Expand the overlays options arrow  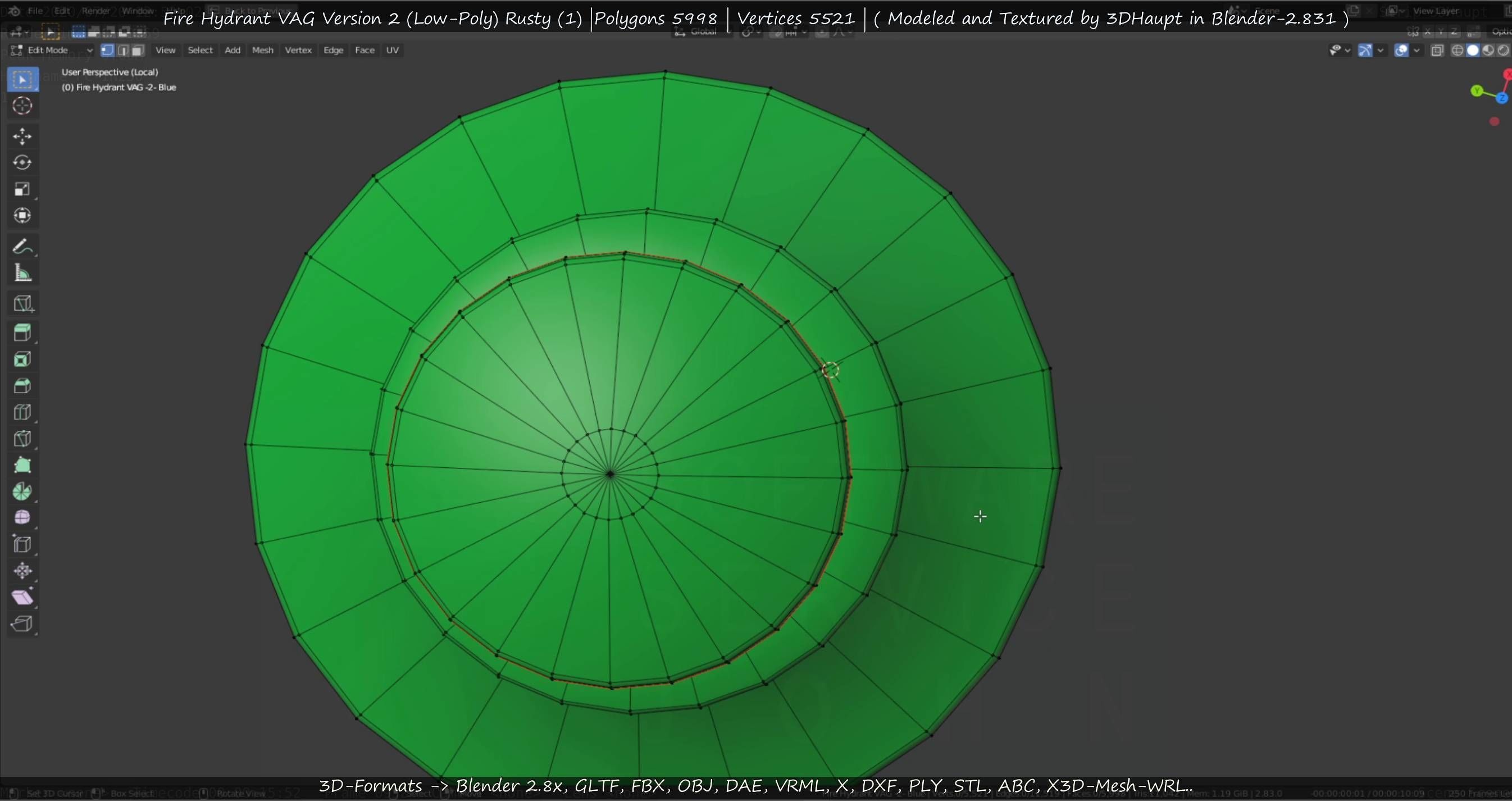click(1417, 51)
